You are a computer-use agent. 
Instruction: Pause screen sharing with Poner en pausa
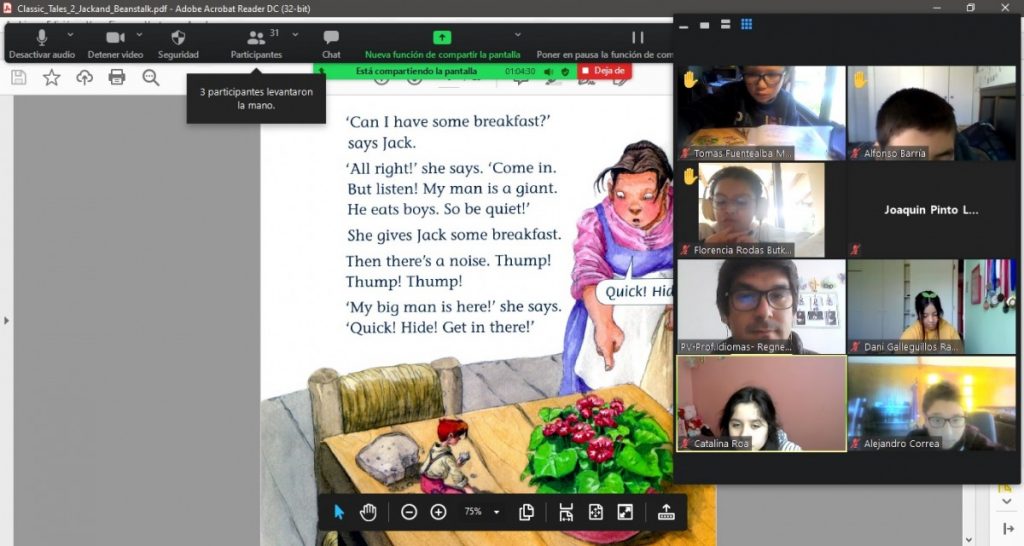pos(637,43)
